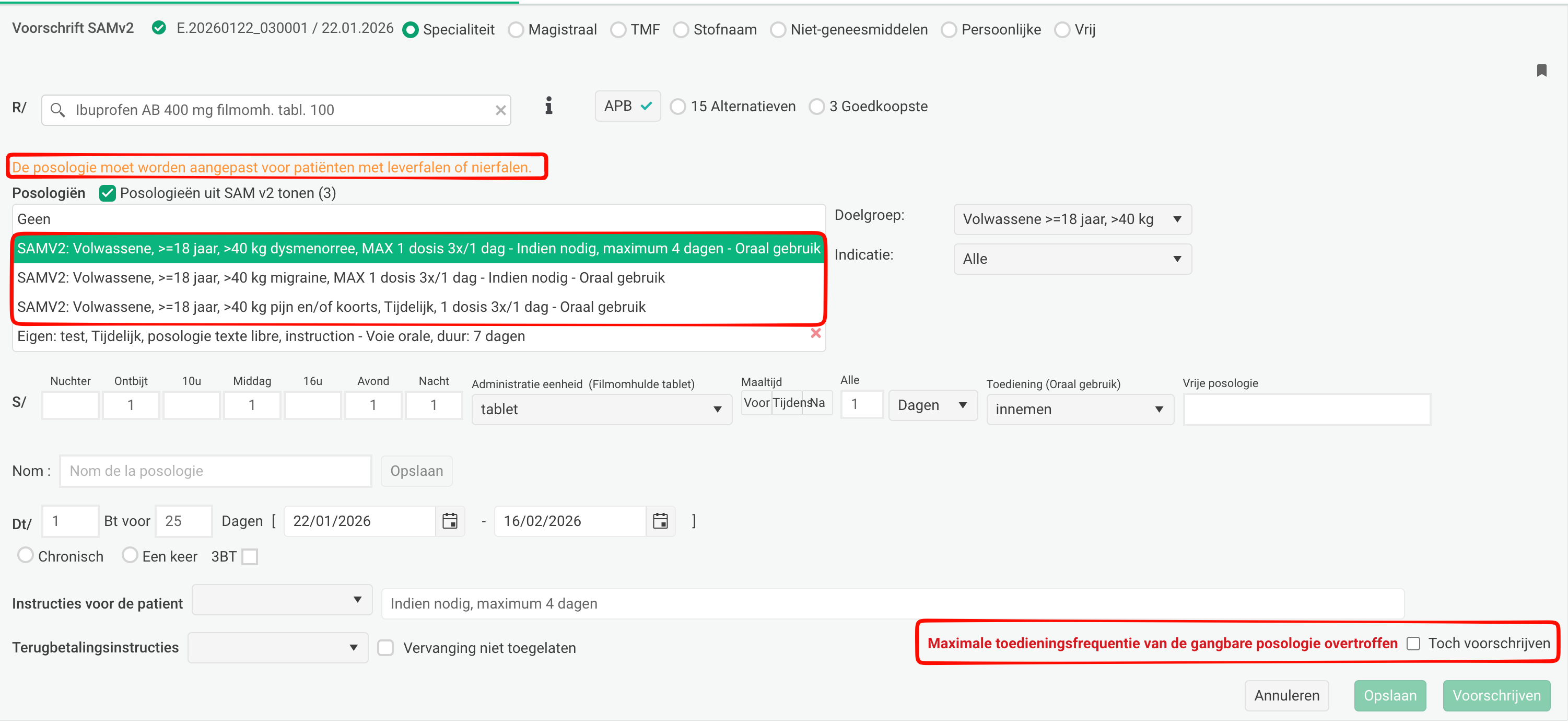Viewport: 1568px width, 724px height.
Task: Clear the Ibuprofen medication search field
Action: [x=500, y=110]
